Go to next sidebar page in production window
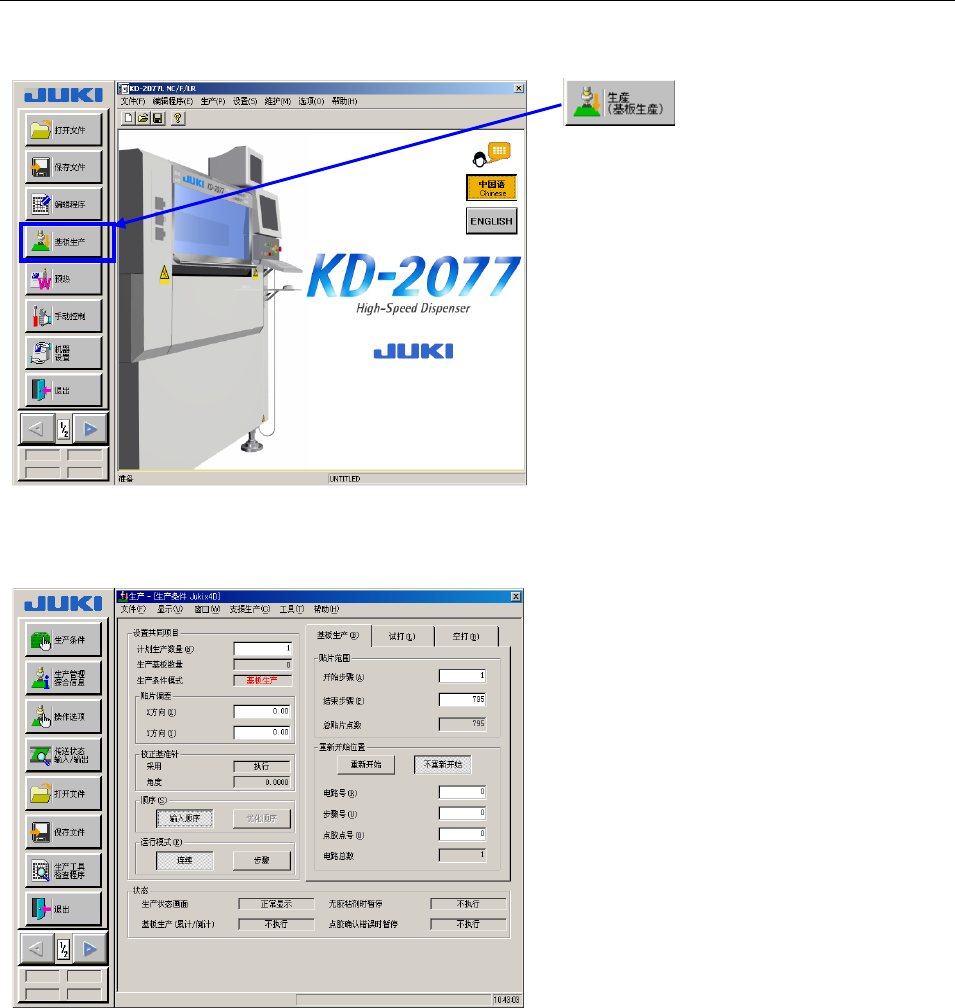The image size is (955, 1008). [90, 949]
